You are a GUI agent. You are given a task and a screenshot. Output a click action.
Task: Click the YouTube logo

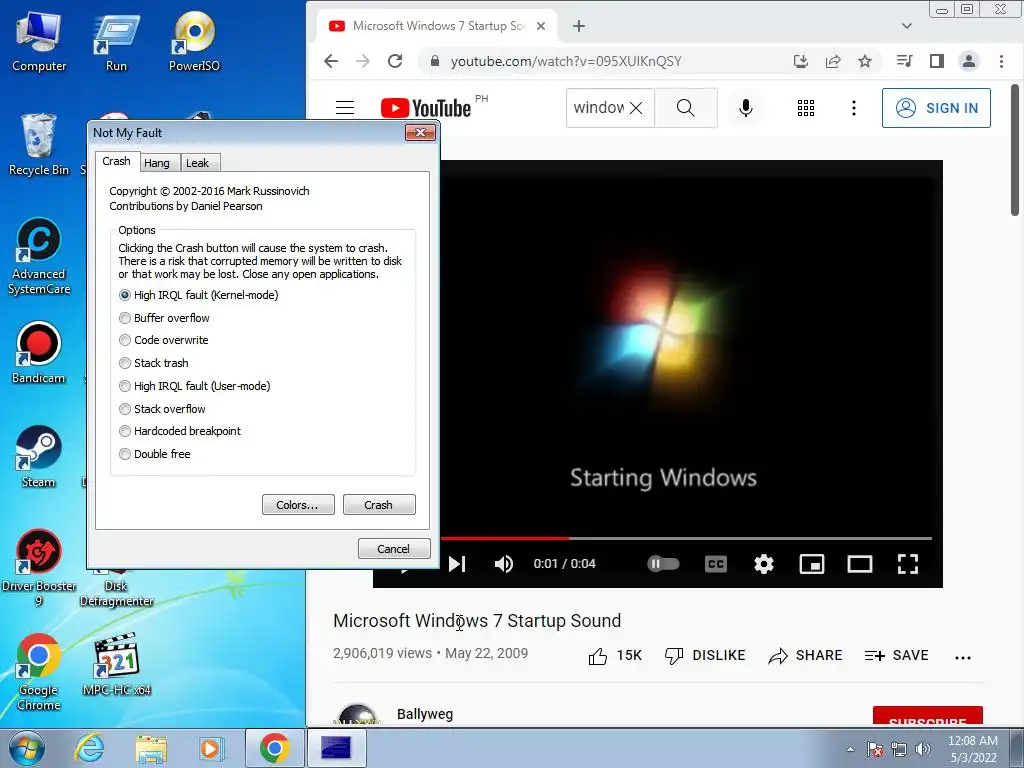click(426, 108)
